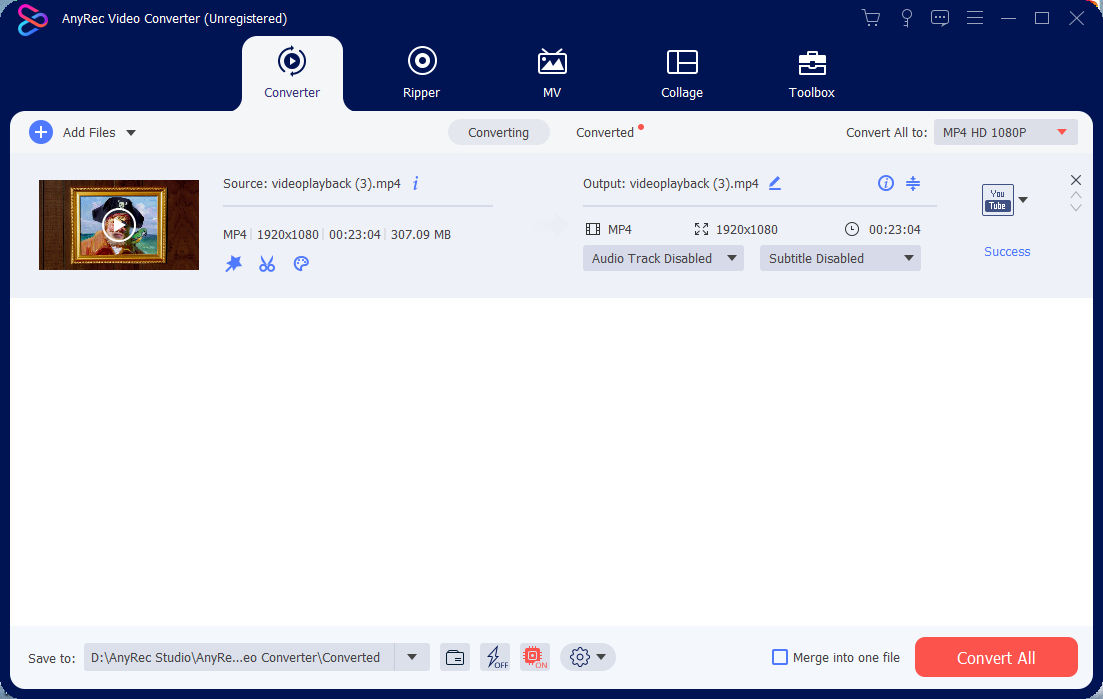Click the pencil icon to rename output
The image size is (1103, 699).
[x=774, y=184]
